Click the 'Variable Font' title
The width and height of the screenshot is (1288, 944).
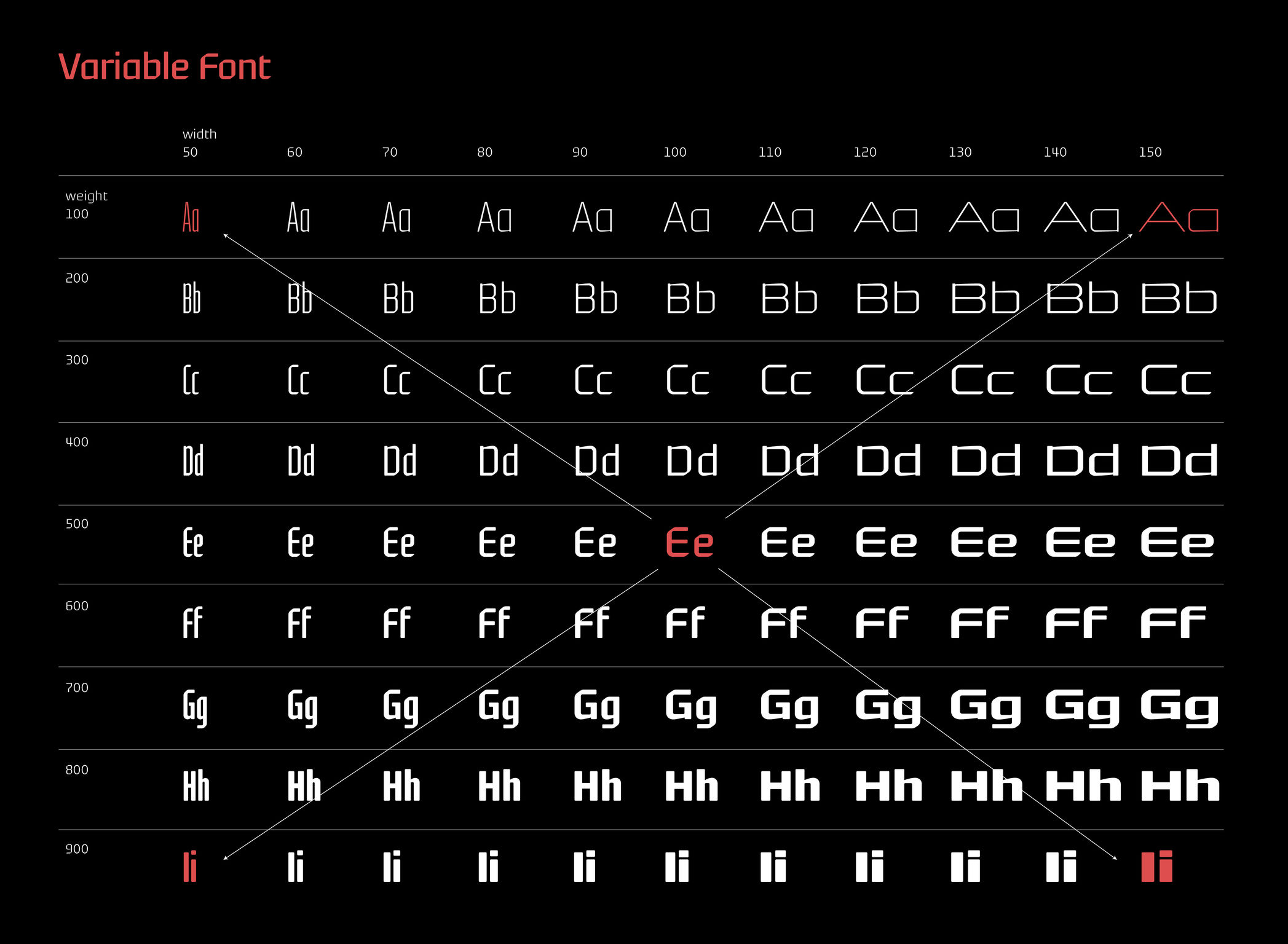[x=164, y=66]
